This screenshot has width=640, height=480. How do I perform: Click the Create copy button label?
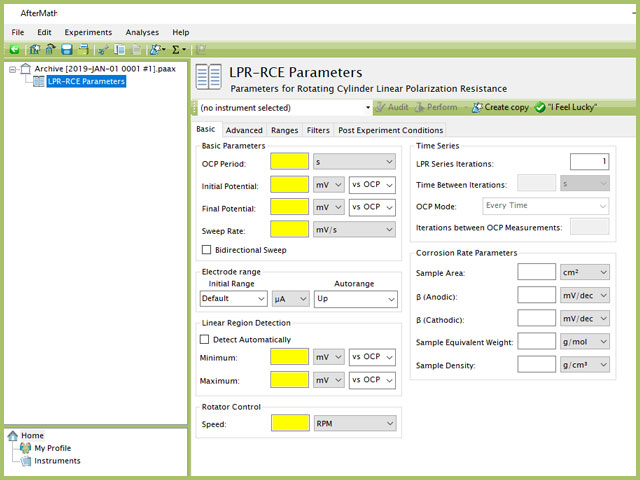pos(507,107)
